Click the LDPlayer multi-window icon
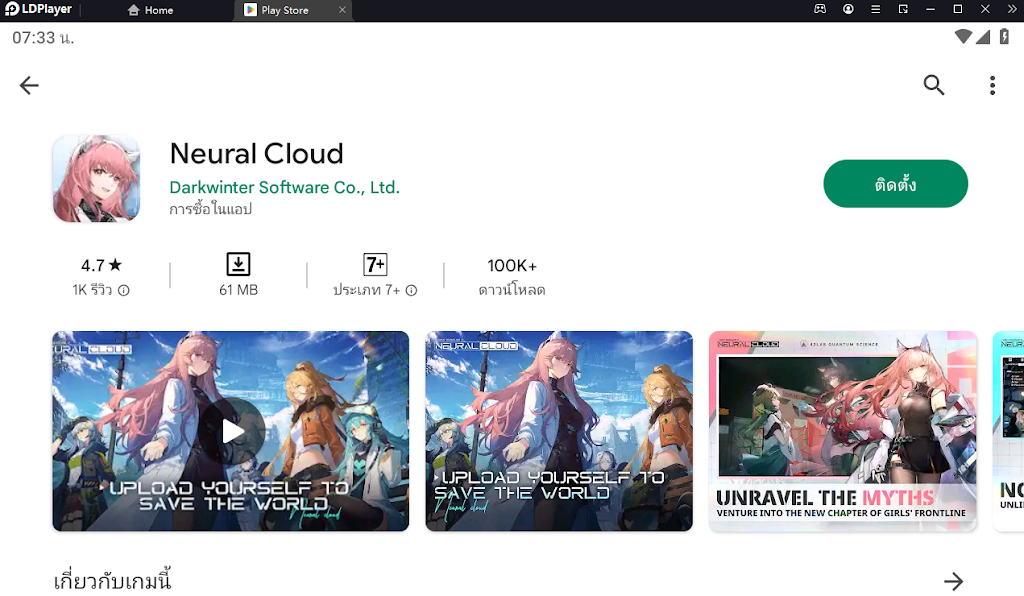 pos(903,9)
